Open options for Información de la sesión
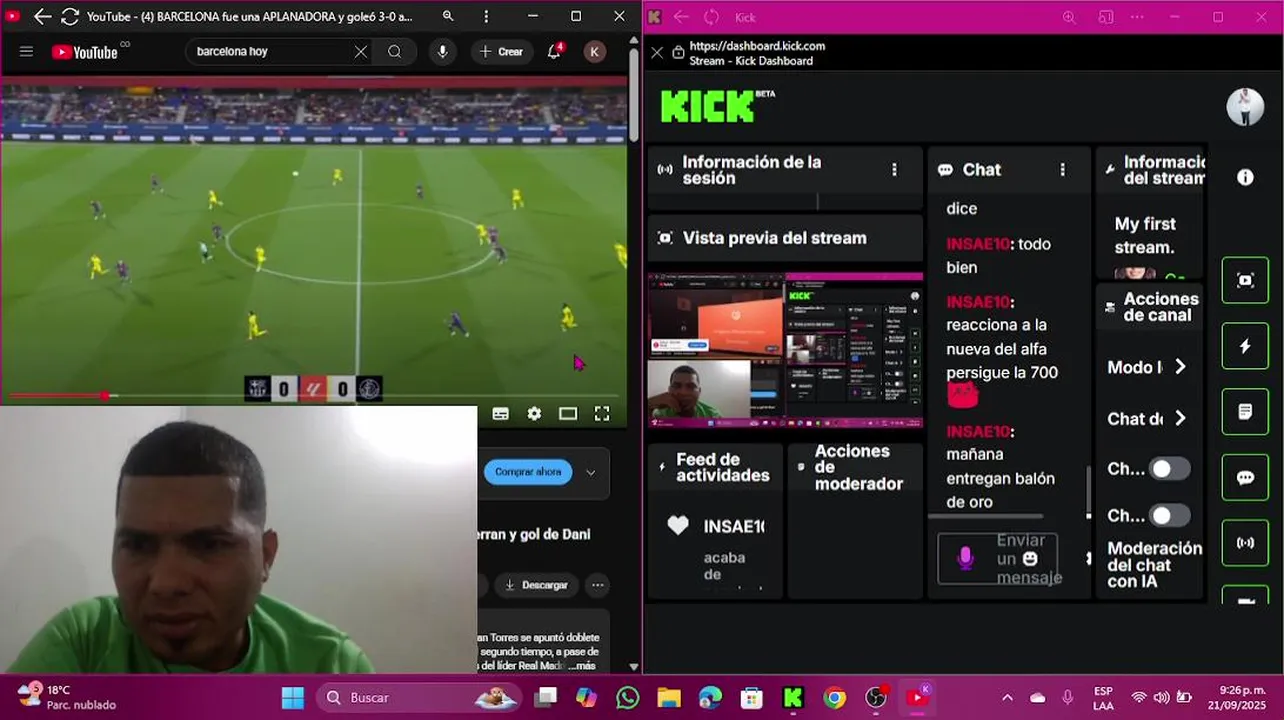The width and height of the screenshot is (1284, 720). [894, 170]
